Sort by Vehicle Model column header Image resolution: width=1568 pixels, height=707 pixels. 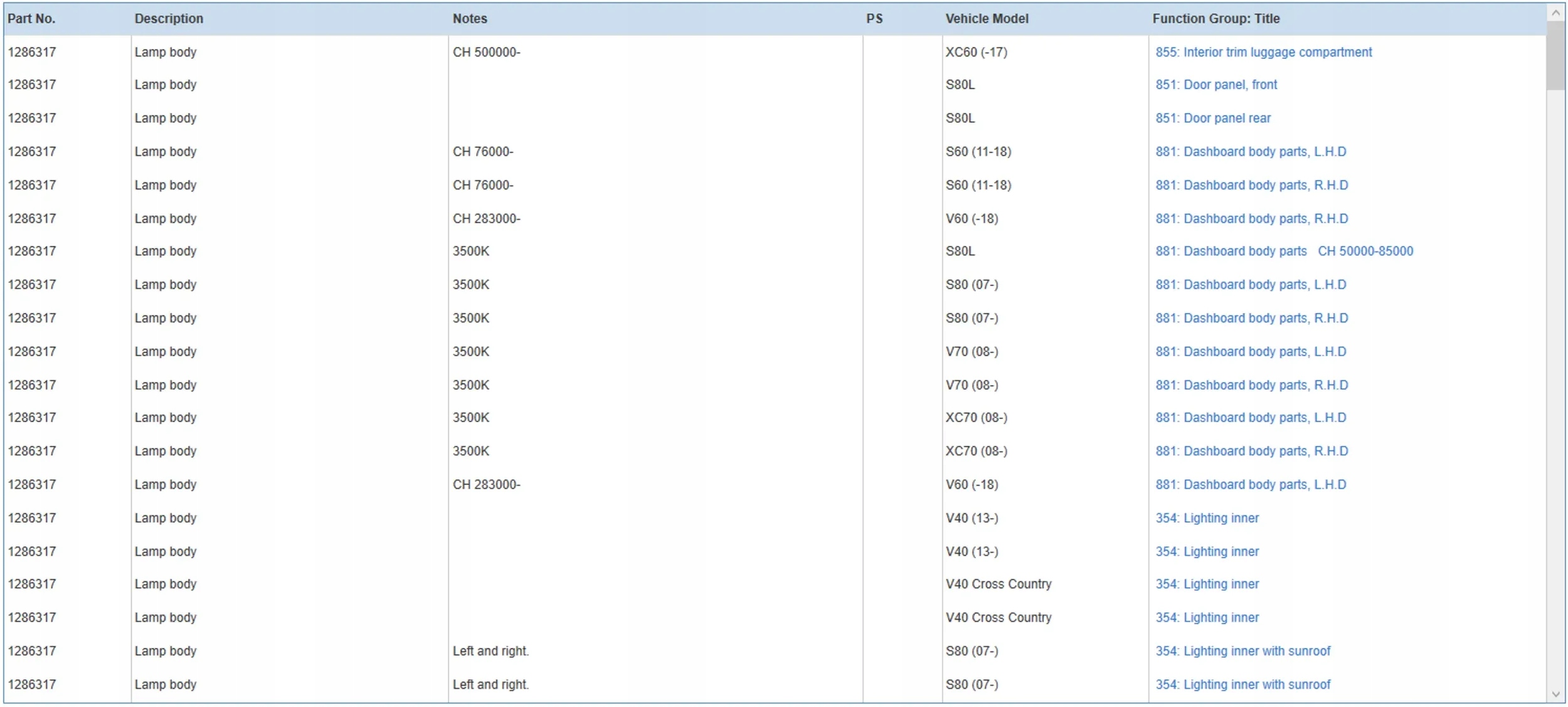[x=987, y=19]
